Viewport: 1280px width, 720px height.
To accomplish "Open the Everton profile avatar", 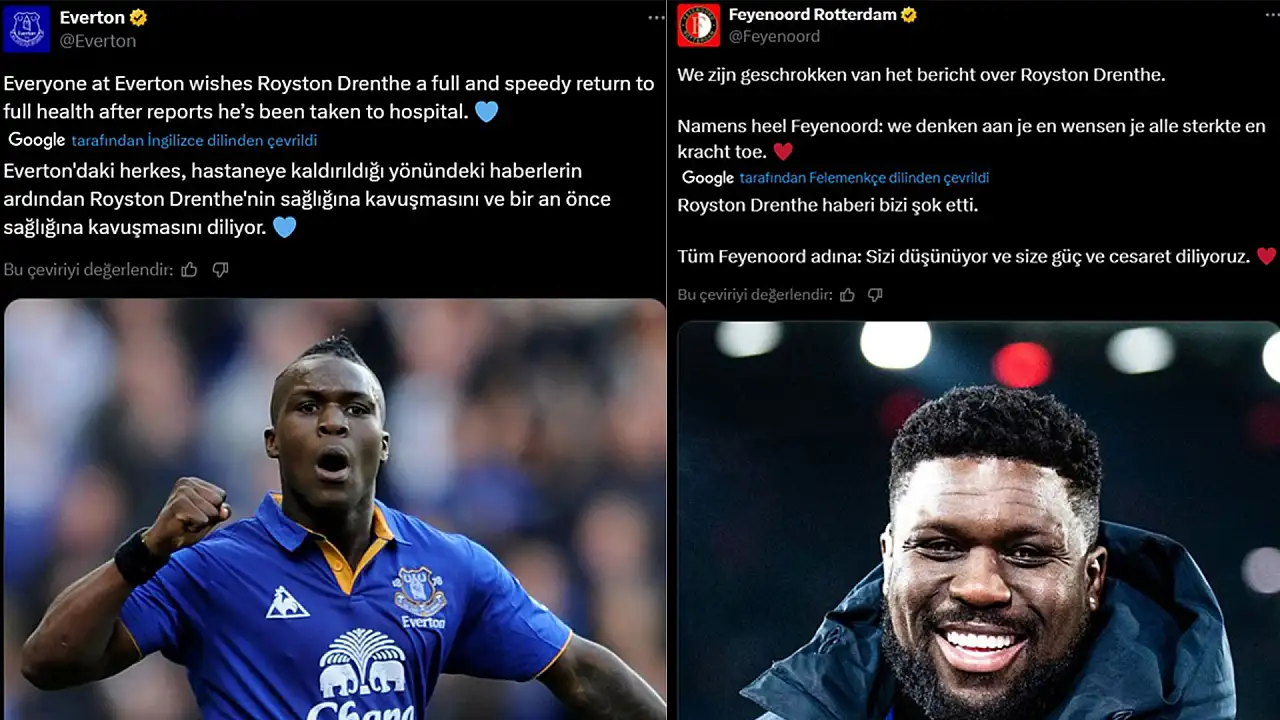I will point(26,28).
